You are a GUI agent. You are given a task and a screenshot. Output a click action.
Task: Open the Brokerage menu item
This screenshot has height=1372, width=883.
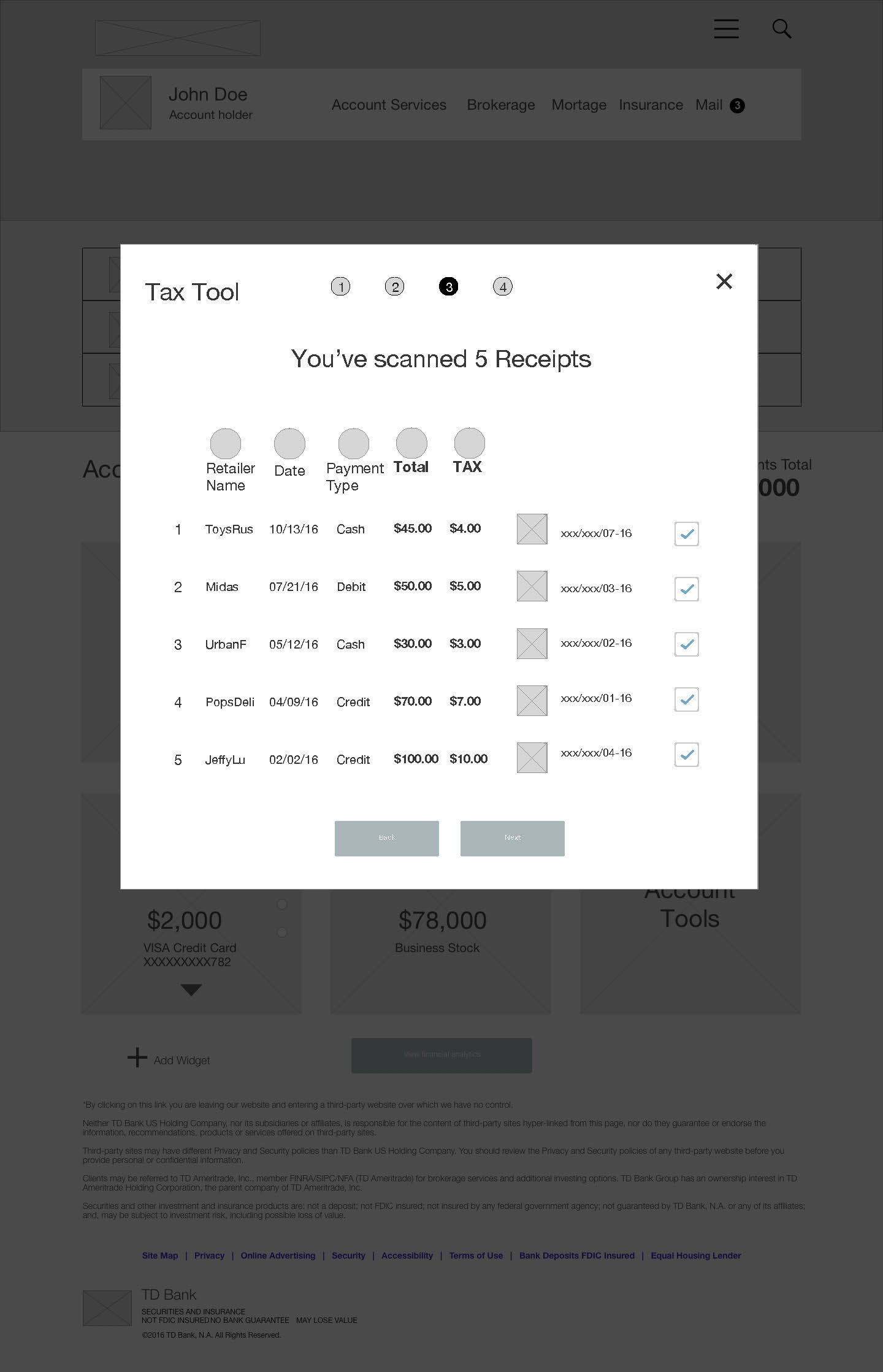(x=500, y=105)
